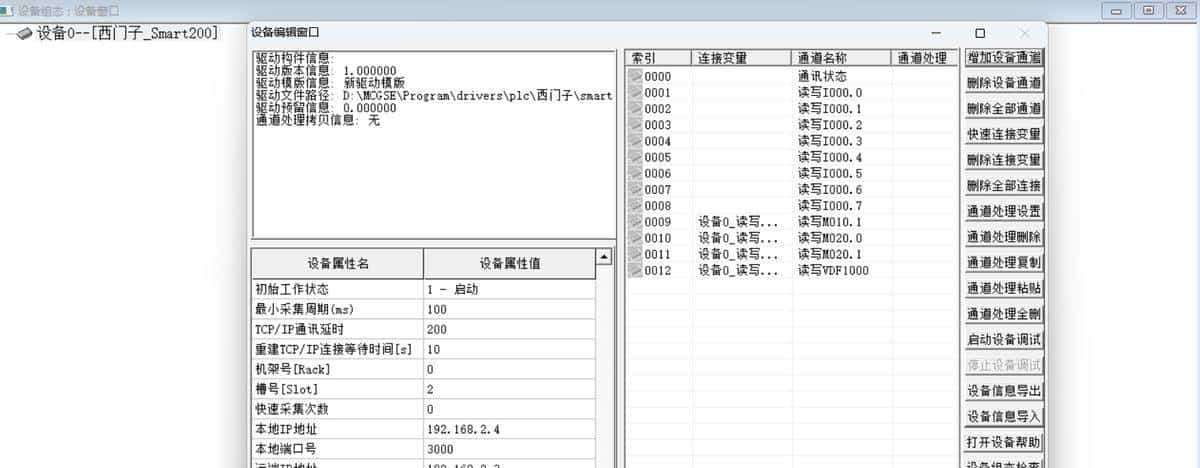Maximize the 设备编辑窗口 dialog
The image size is (1200, 468).
tap(980, 33)
